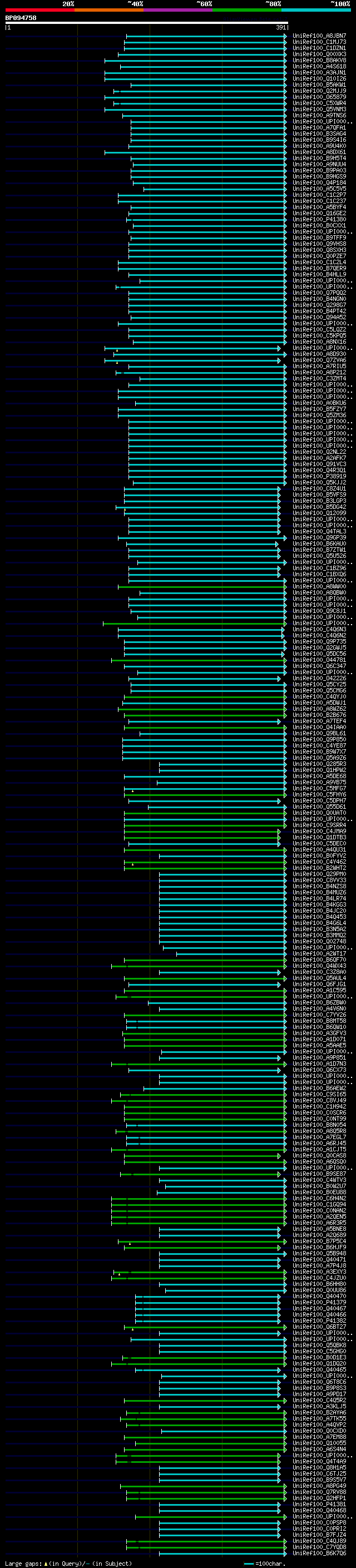
Task: Click the cyan ~100% identity legend bar
Action: (317, 11)
